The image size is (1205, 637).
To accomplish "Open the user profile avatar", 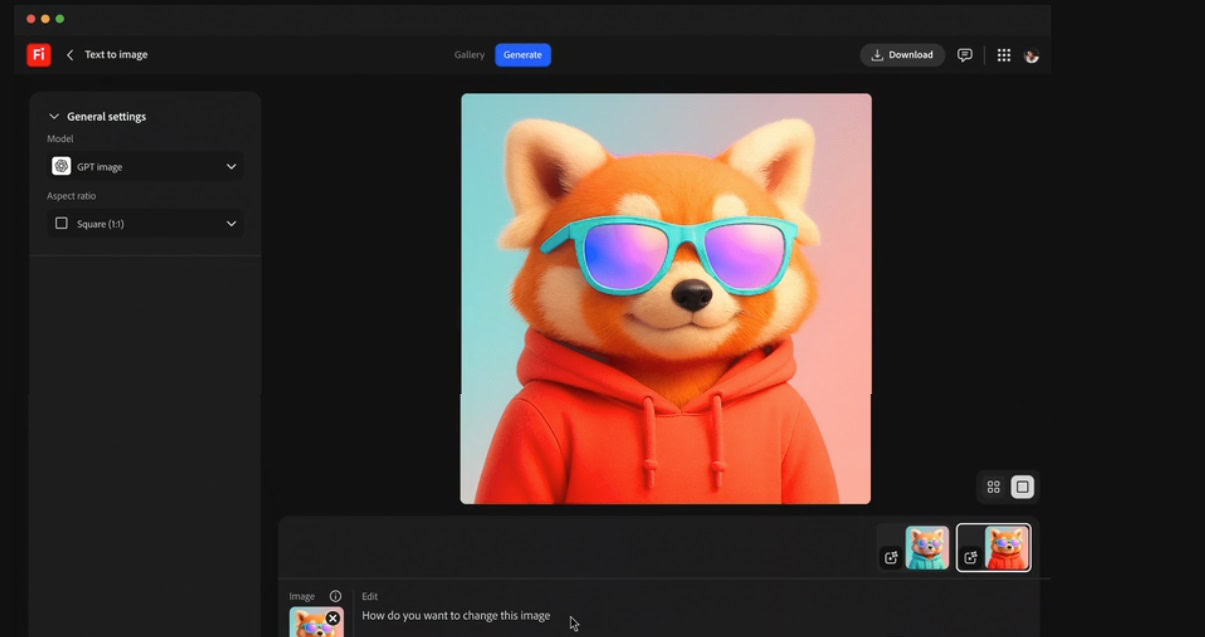I will (x=1031, y=56).
